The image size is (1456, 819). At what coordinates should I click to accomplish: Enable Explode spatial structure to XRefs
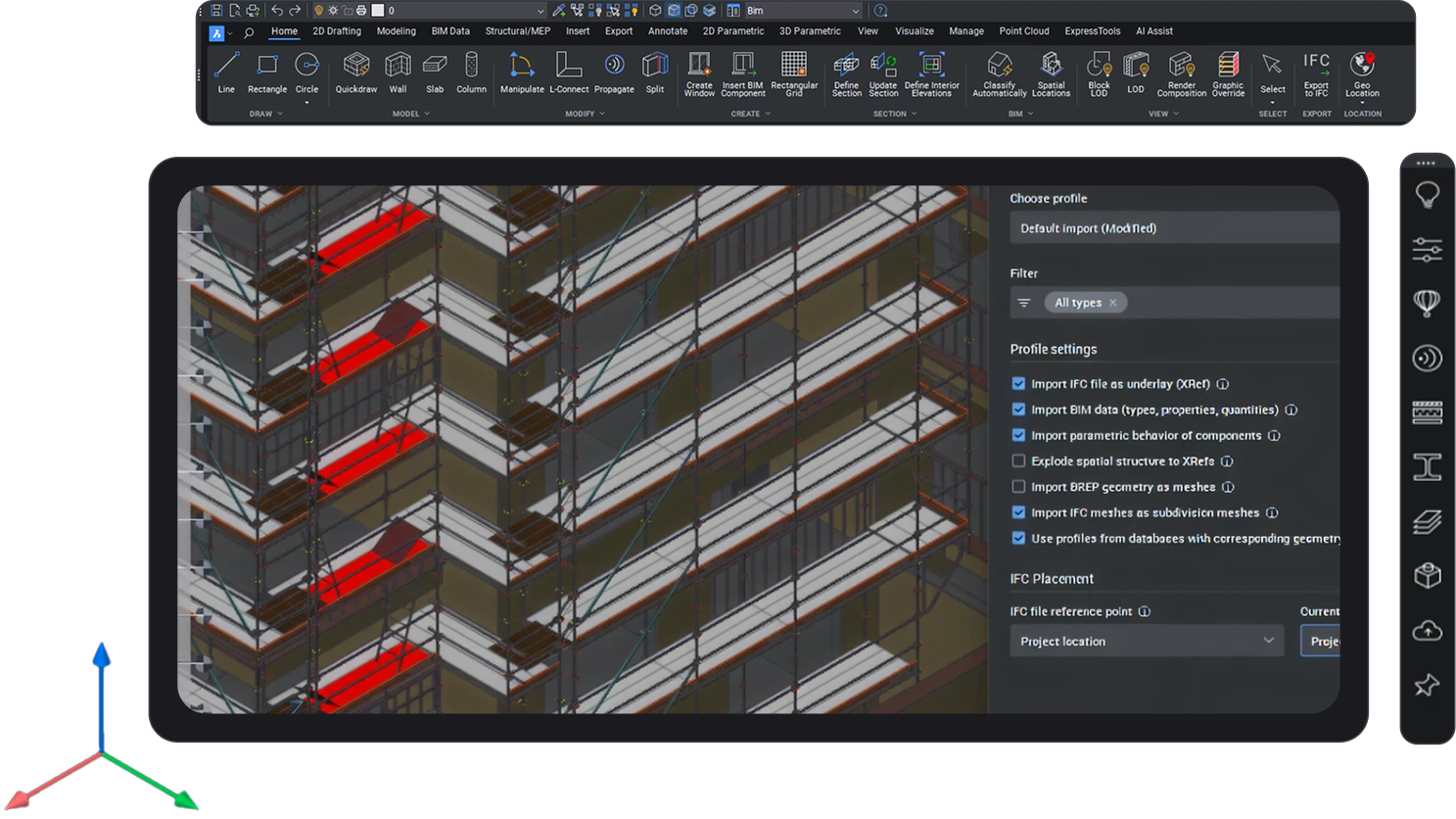[x=1018, y=461]
